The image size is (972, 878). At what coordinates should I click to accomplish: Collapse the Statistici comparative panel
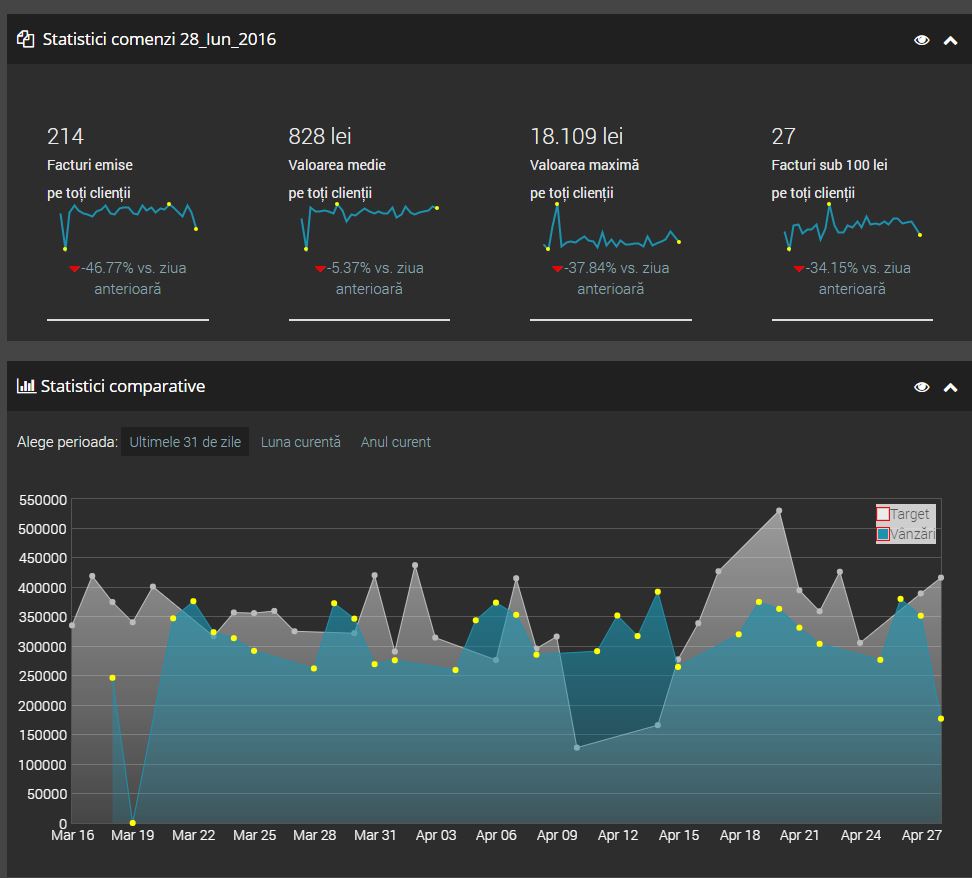(950, 387)
